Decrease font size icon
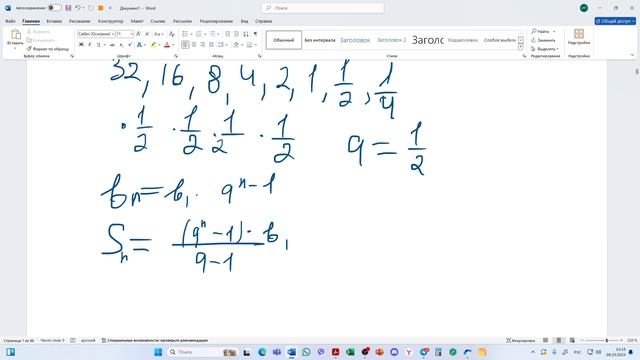 pos(147,34)
